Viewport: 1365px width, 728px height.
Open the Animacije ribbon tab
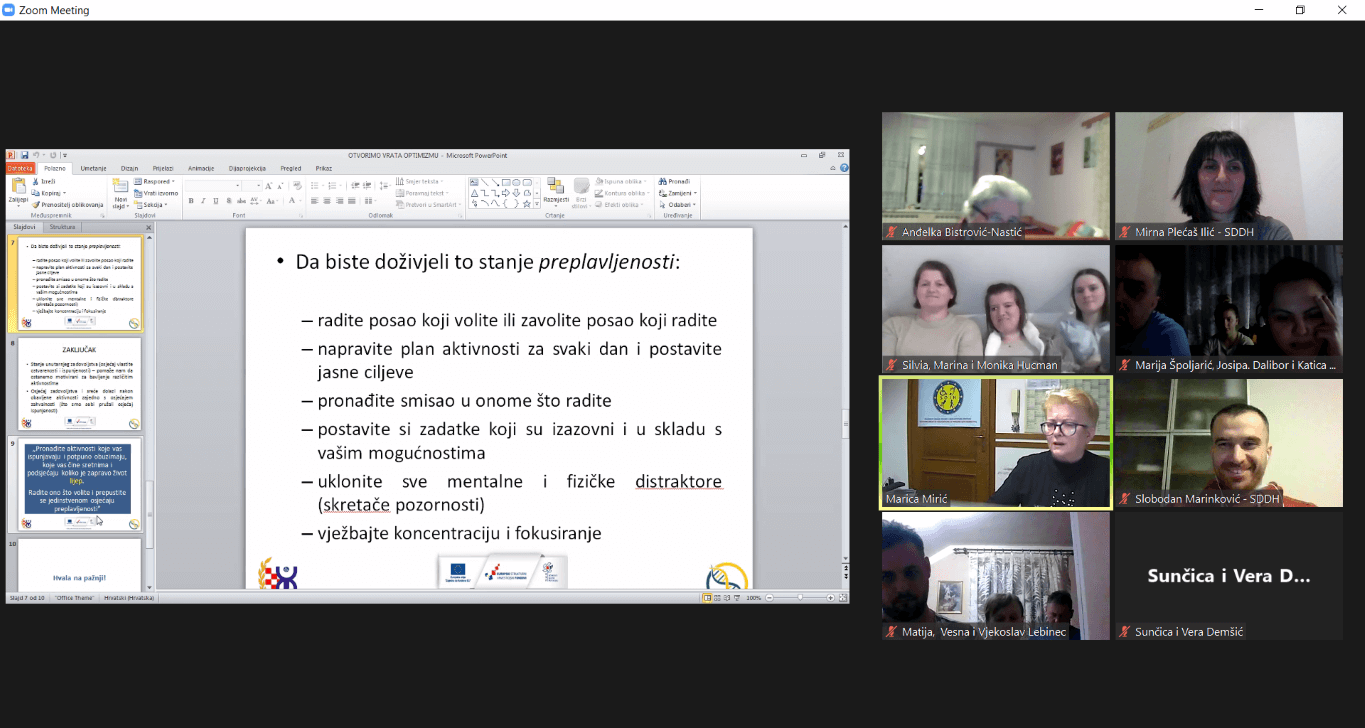click(201, 168)
